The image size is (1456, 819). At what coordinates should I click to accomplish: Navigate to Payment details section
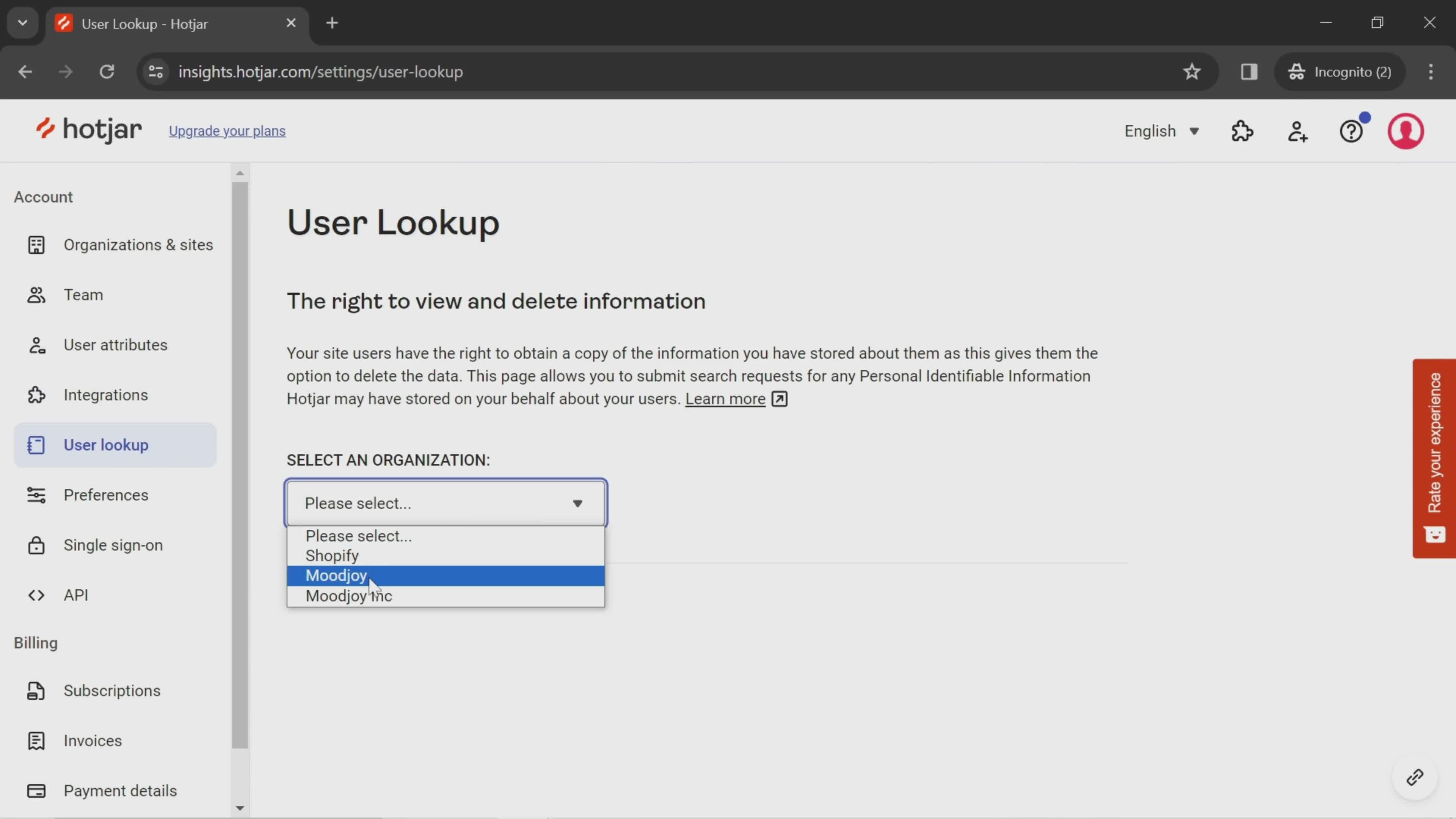click(120, 791)
